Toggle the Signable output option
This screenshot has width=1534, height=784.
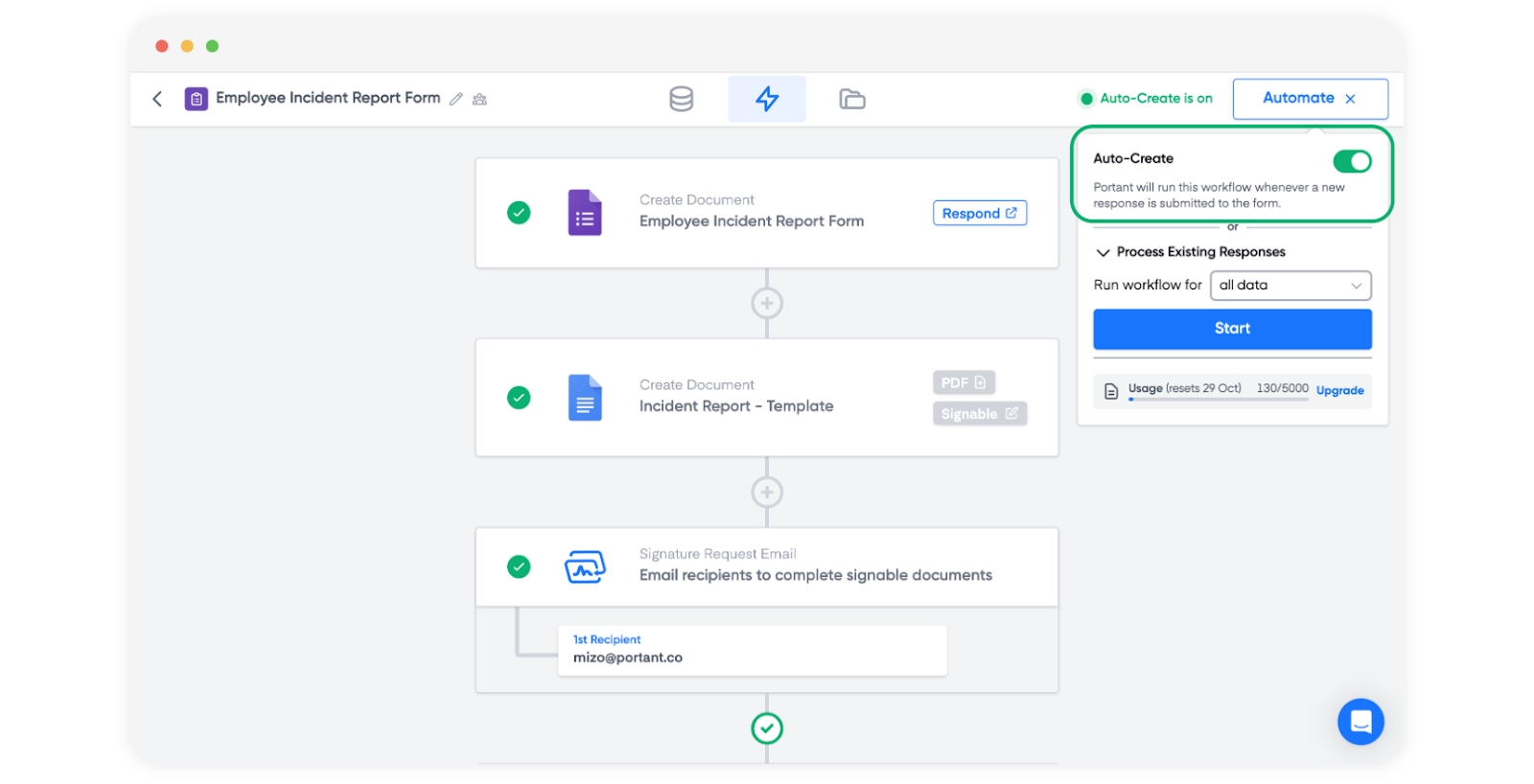tap(979, 414)
